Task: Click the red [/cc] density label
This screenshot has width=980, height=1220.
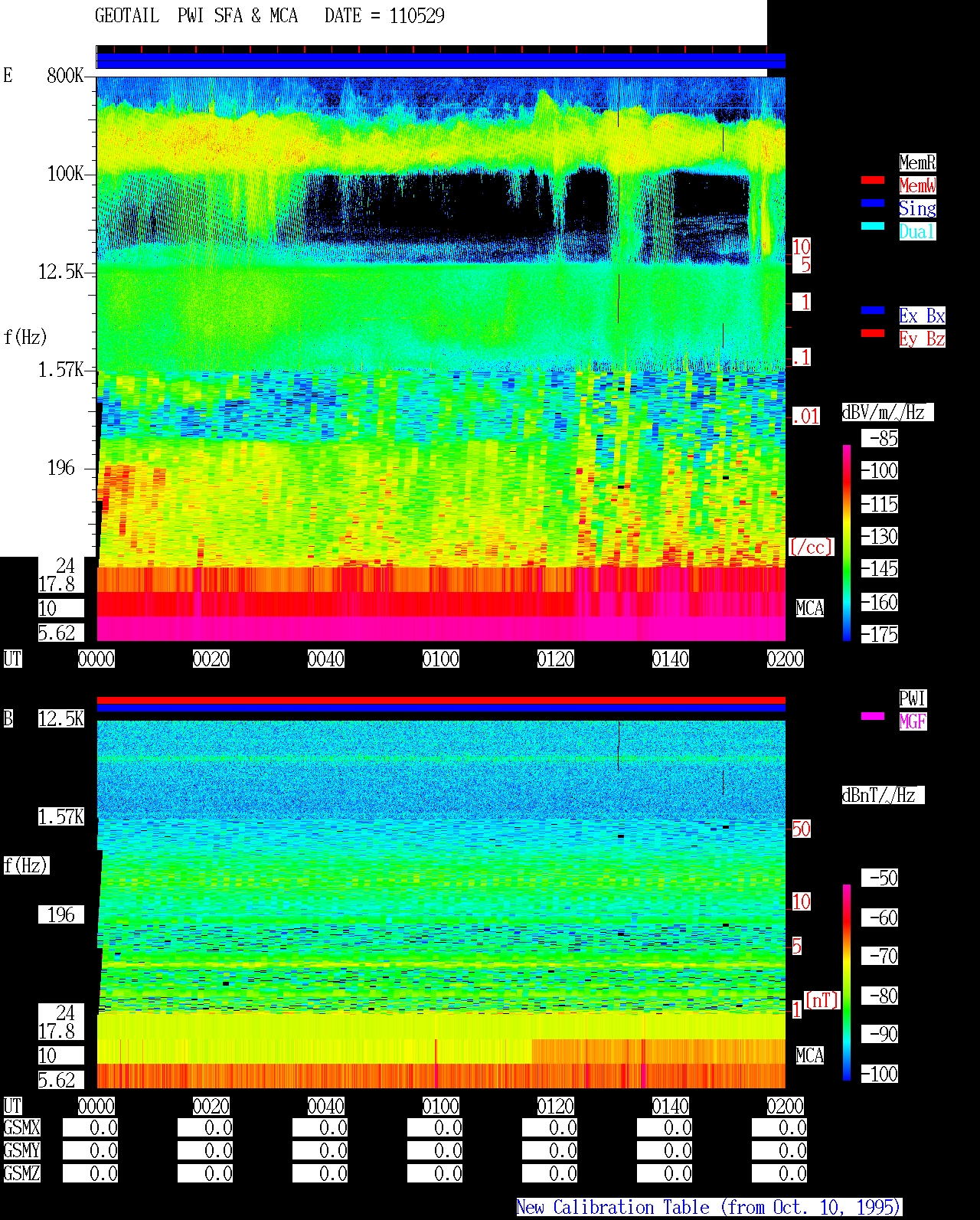Action: click(x=811, y=547)
